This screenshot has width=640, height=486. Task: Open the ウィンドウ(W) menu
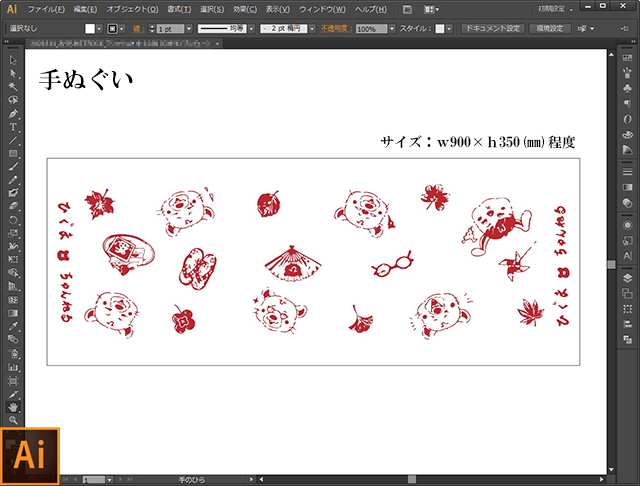coord(322,9)
